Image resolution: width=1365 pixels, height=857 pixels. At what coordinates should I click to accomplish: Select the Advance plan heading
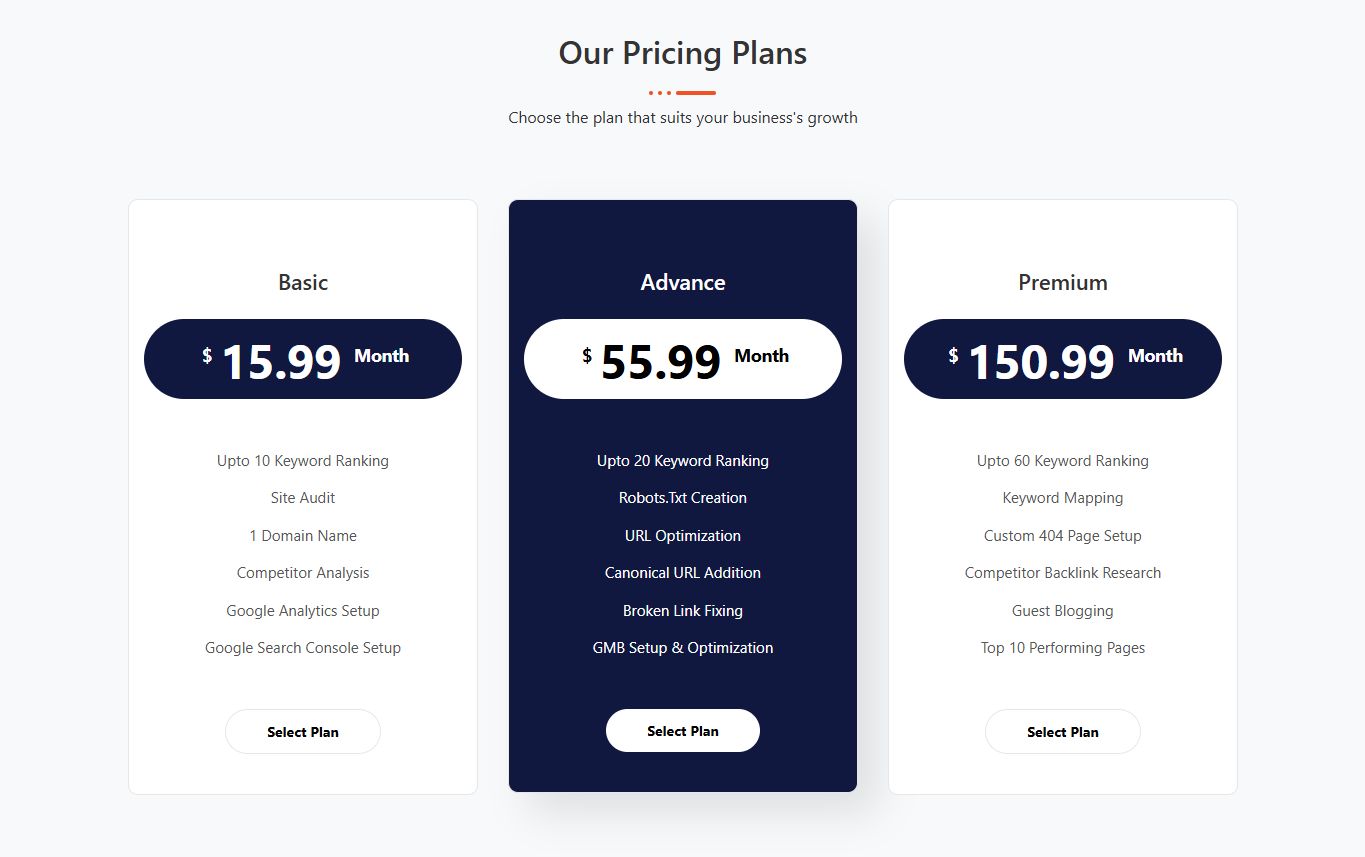(x=682, y=283)
